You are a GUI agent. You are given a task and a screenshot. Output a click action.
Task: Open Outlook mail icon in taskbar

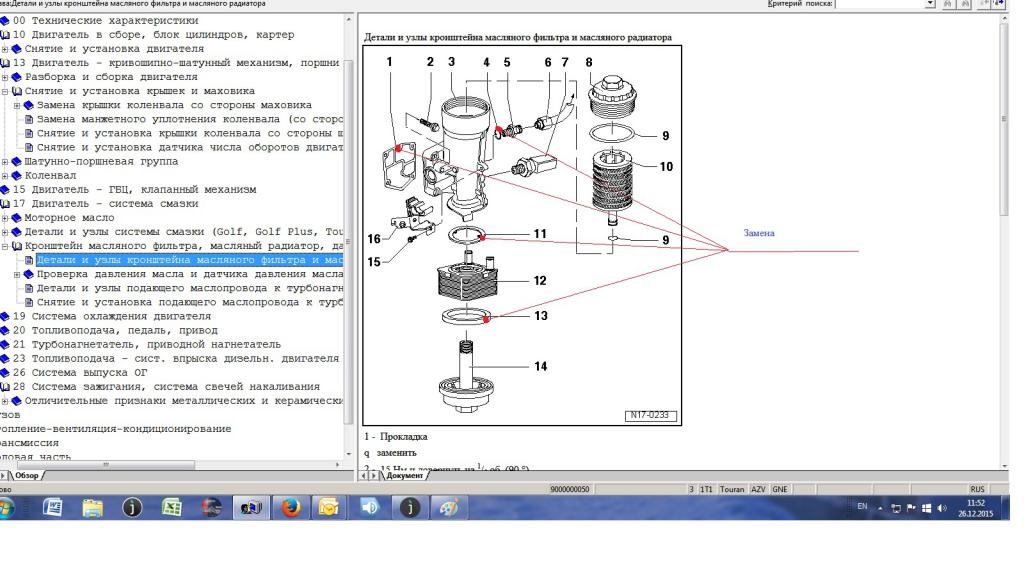click(328, 507)
